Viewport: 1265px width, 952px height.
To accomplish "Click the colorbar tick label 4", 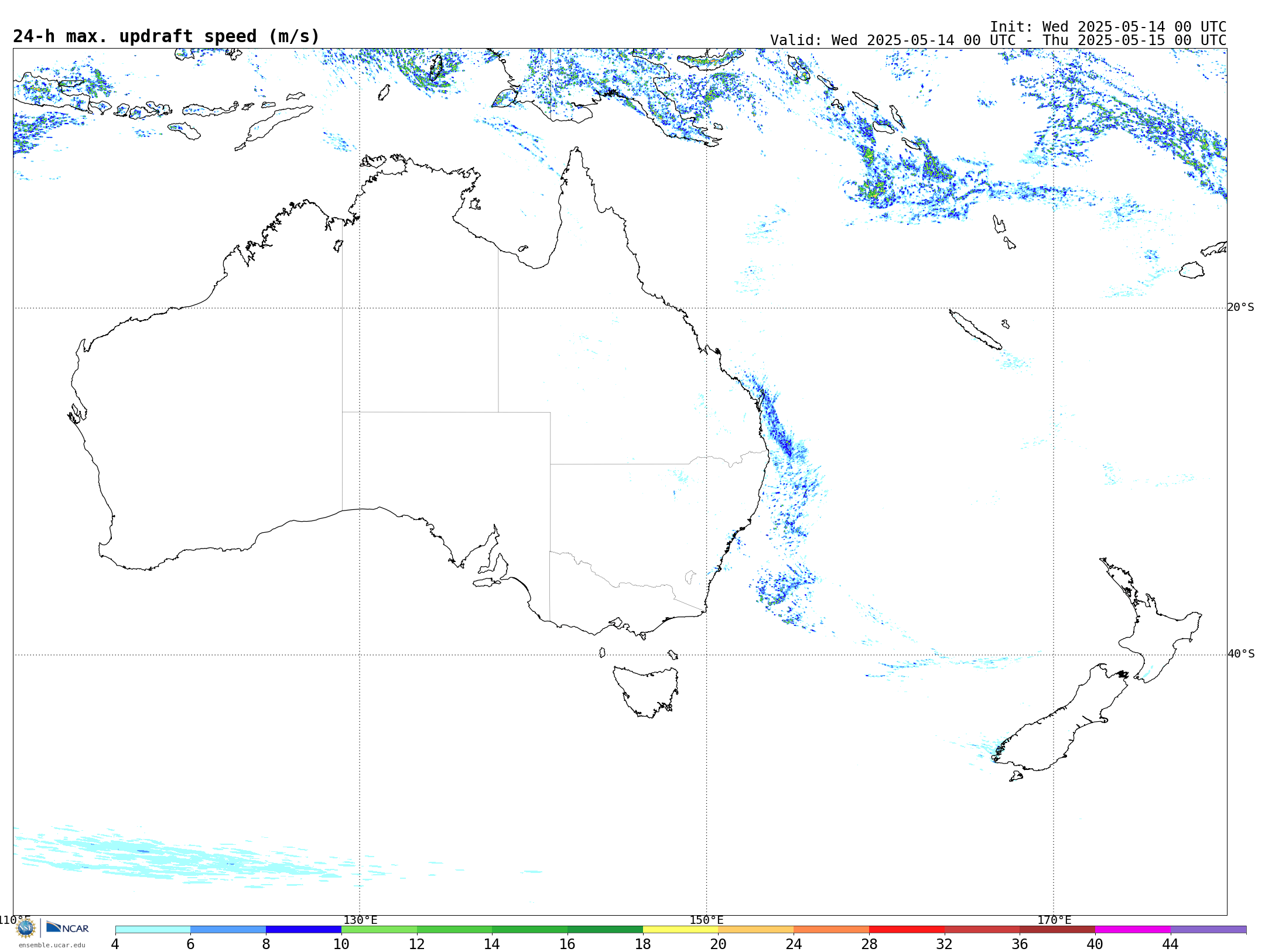I will click(x=115, y=944).
